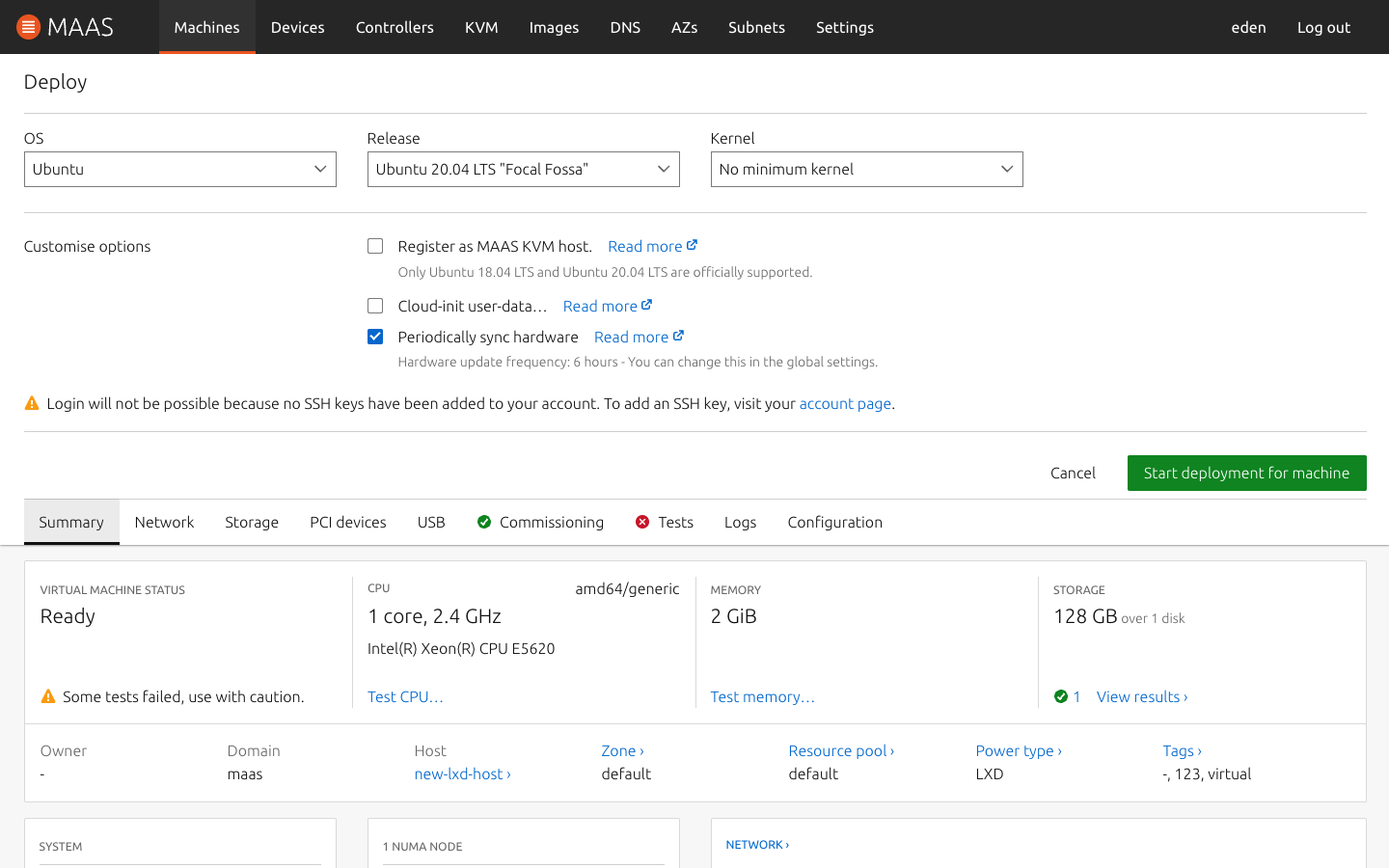
Task: Switch to the Storage tab
Action: click(x=252, y=522)
